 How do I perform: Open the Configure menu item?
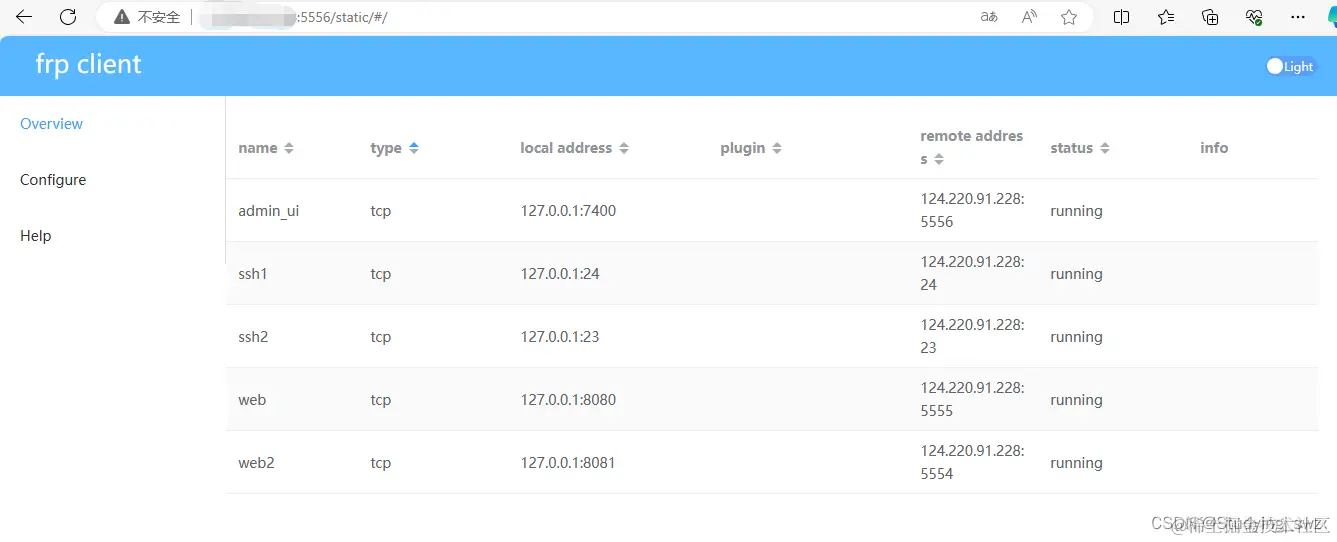[53, 180]
